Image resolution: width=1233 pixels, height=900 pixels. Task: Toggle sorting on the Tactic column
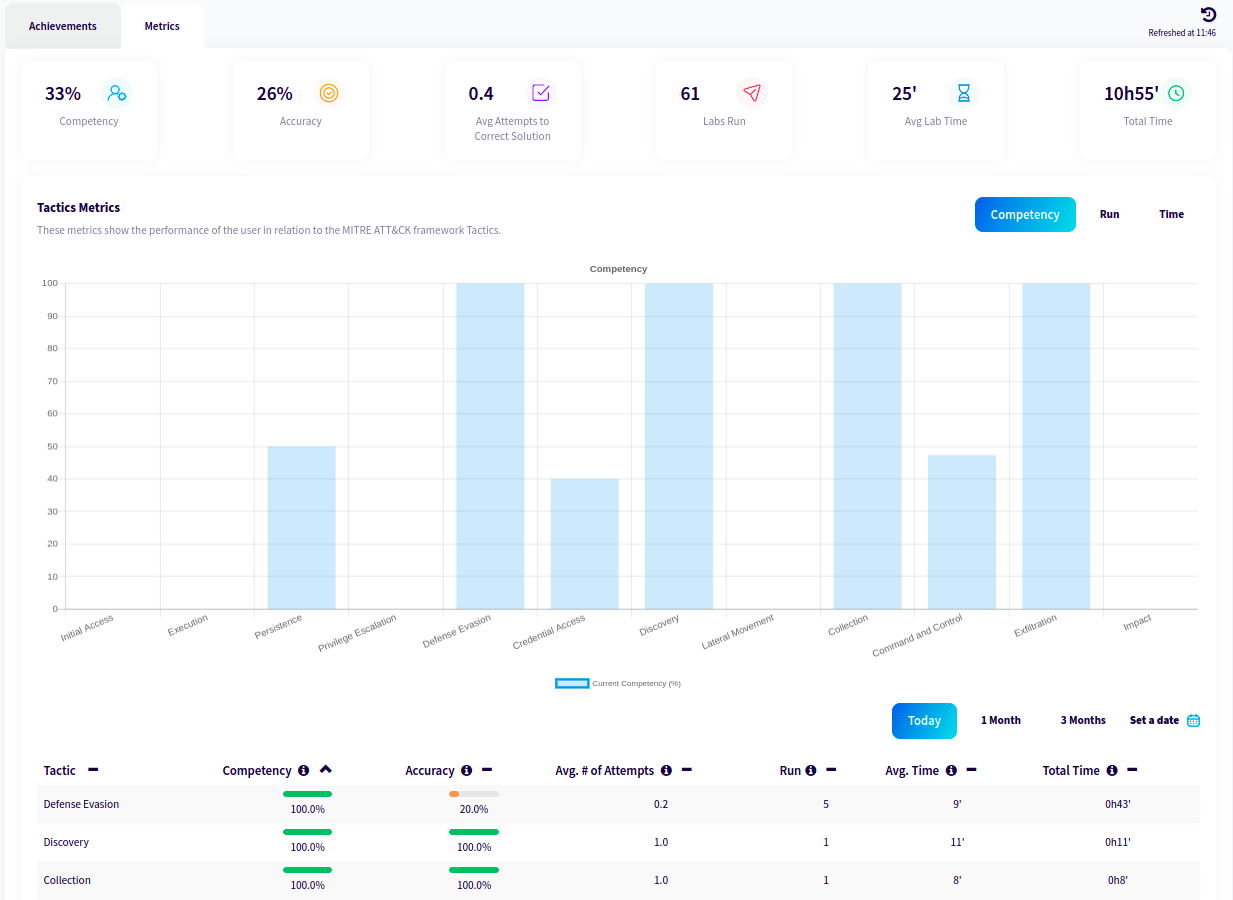pyautogui.click(x=93, y=770)
